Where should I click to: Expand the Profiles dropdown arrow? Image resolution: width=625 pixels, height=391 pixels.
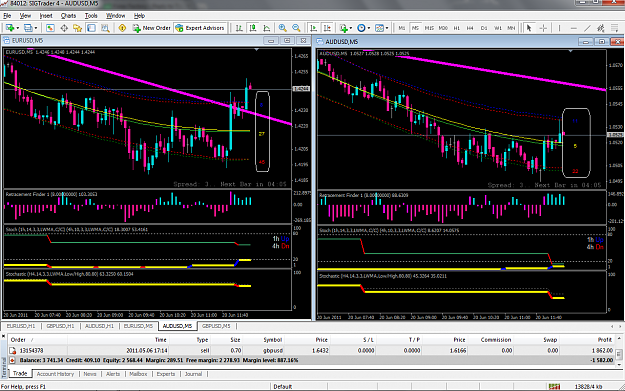pos(36,28)
